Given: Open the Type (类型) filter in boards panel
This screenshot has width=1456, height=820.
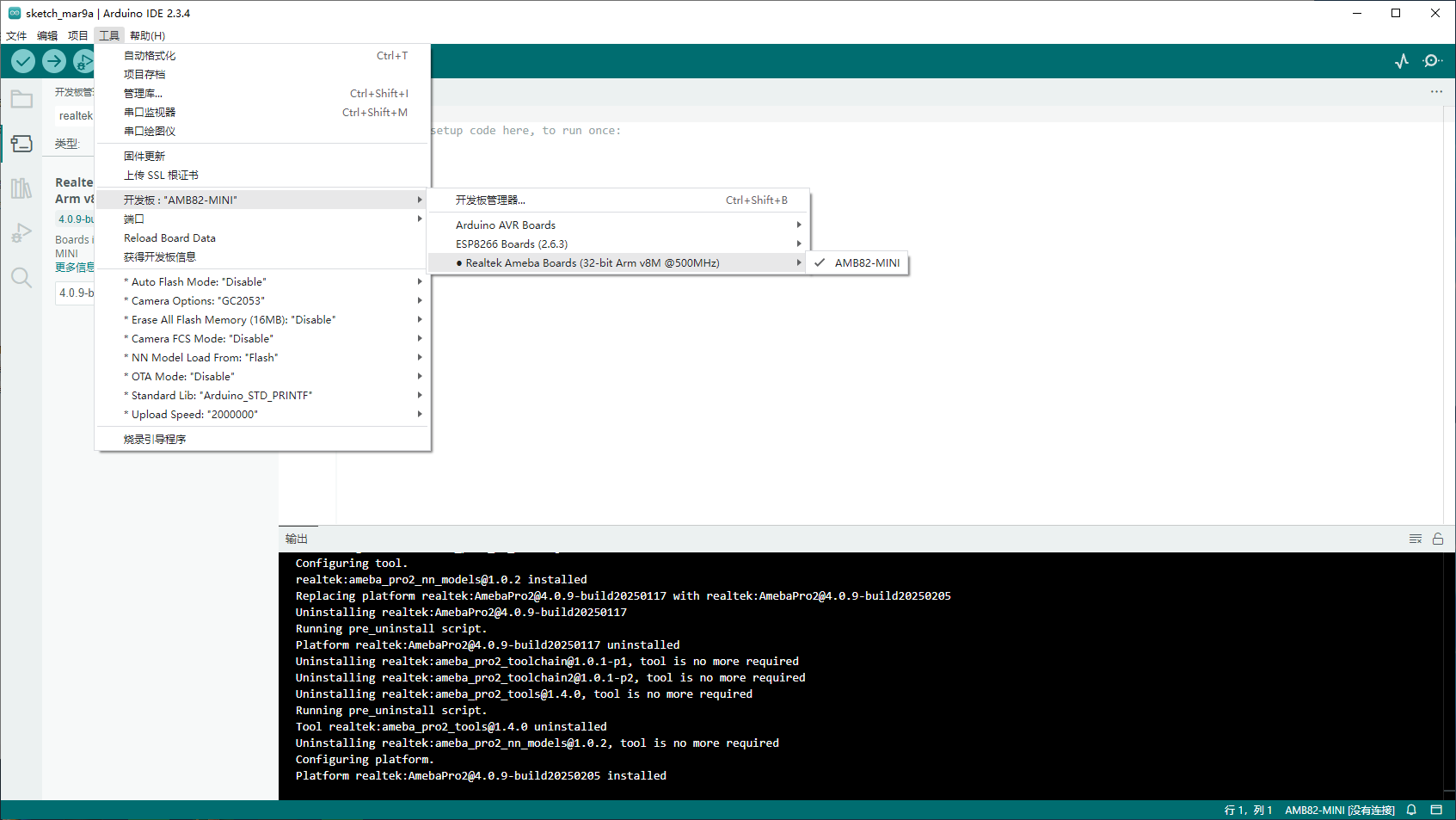Looking at the screenshot, I should click(67, 144).
